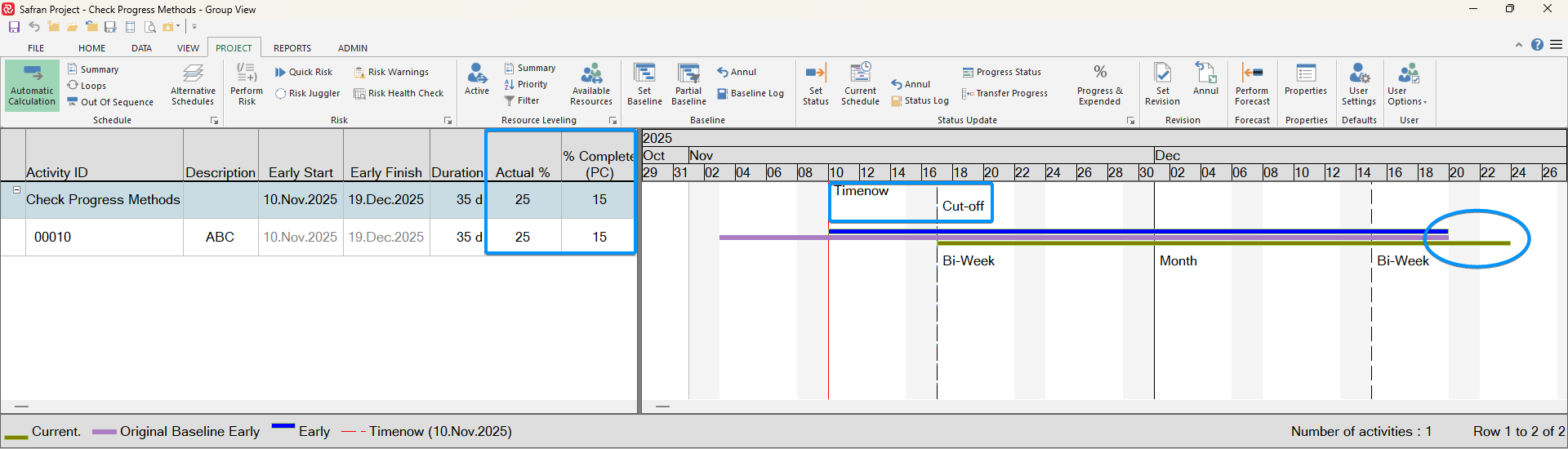Switch to the REPORTS ribbon tab
This screenshot has width=1568, height=449.
point(292,48)
